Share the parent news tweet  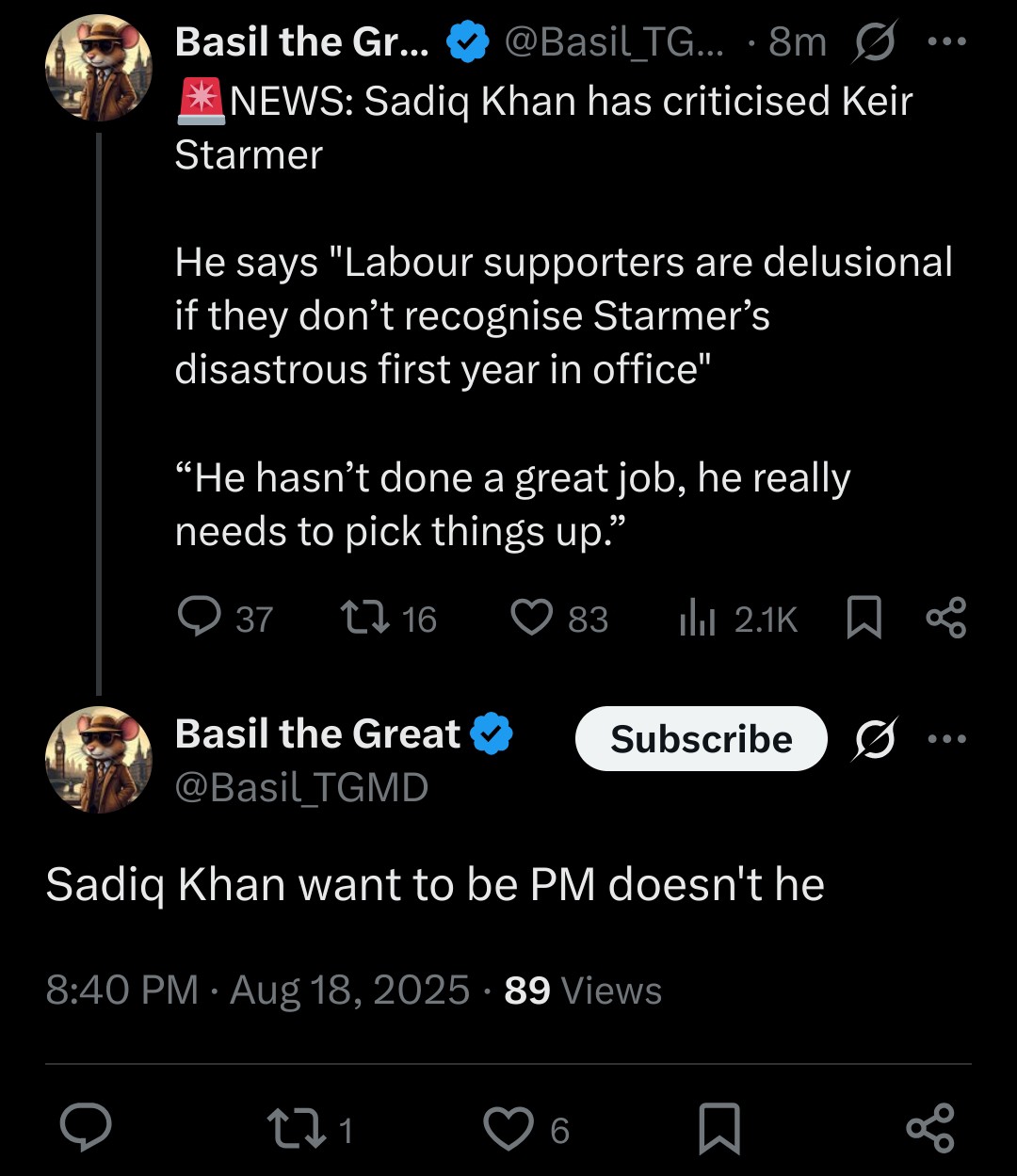[946, 619]
